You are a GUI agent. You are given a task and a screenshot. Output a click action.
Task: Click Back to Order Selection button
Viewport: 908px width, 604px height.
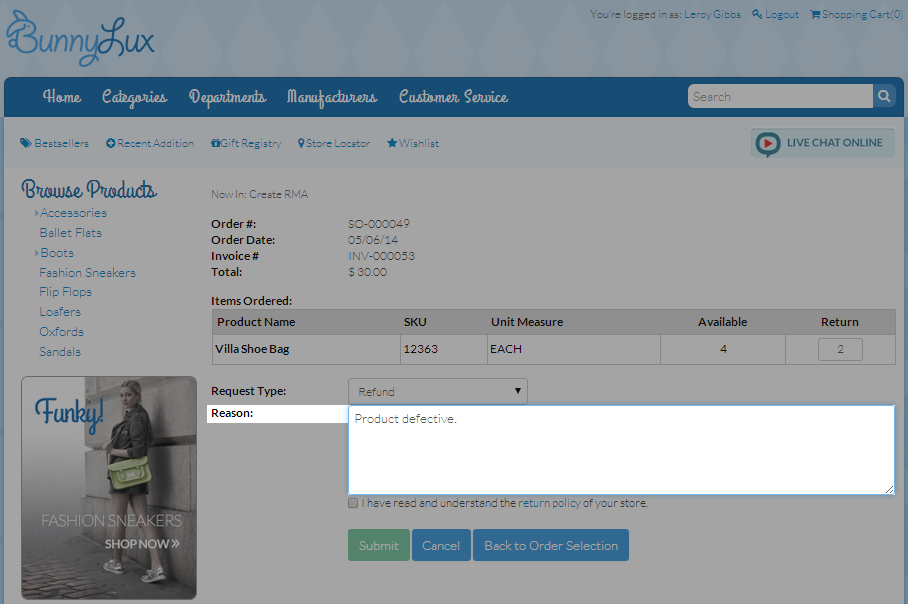(x=550, y=545)
